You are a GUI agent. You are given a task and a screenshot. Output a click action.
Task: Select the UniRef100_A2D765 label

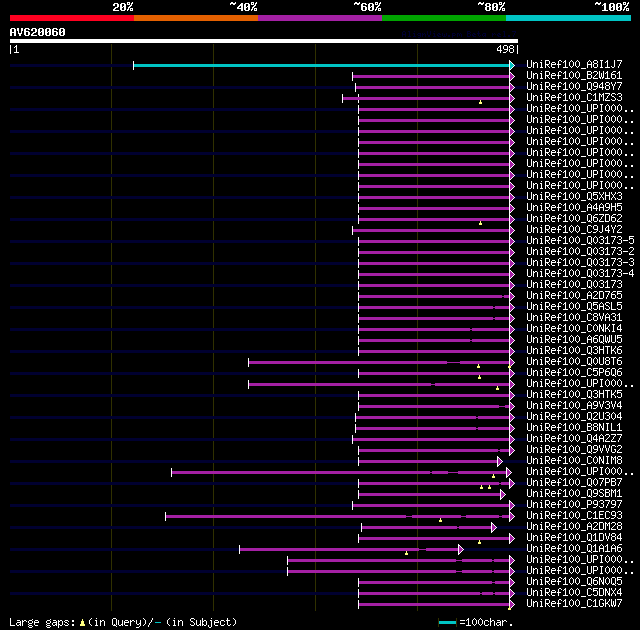coord(574,295)
